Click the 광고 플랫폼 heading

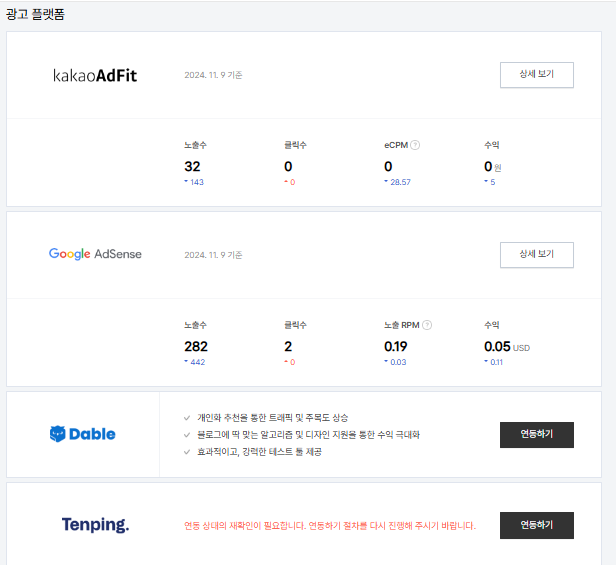tap(35, 14)
